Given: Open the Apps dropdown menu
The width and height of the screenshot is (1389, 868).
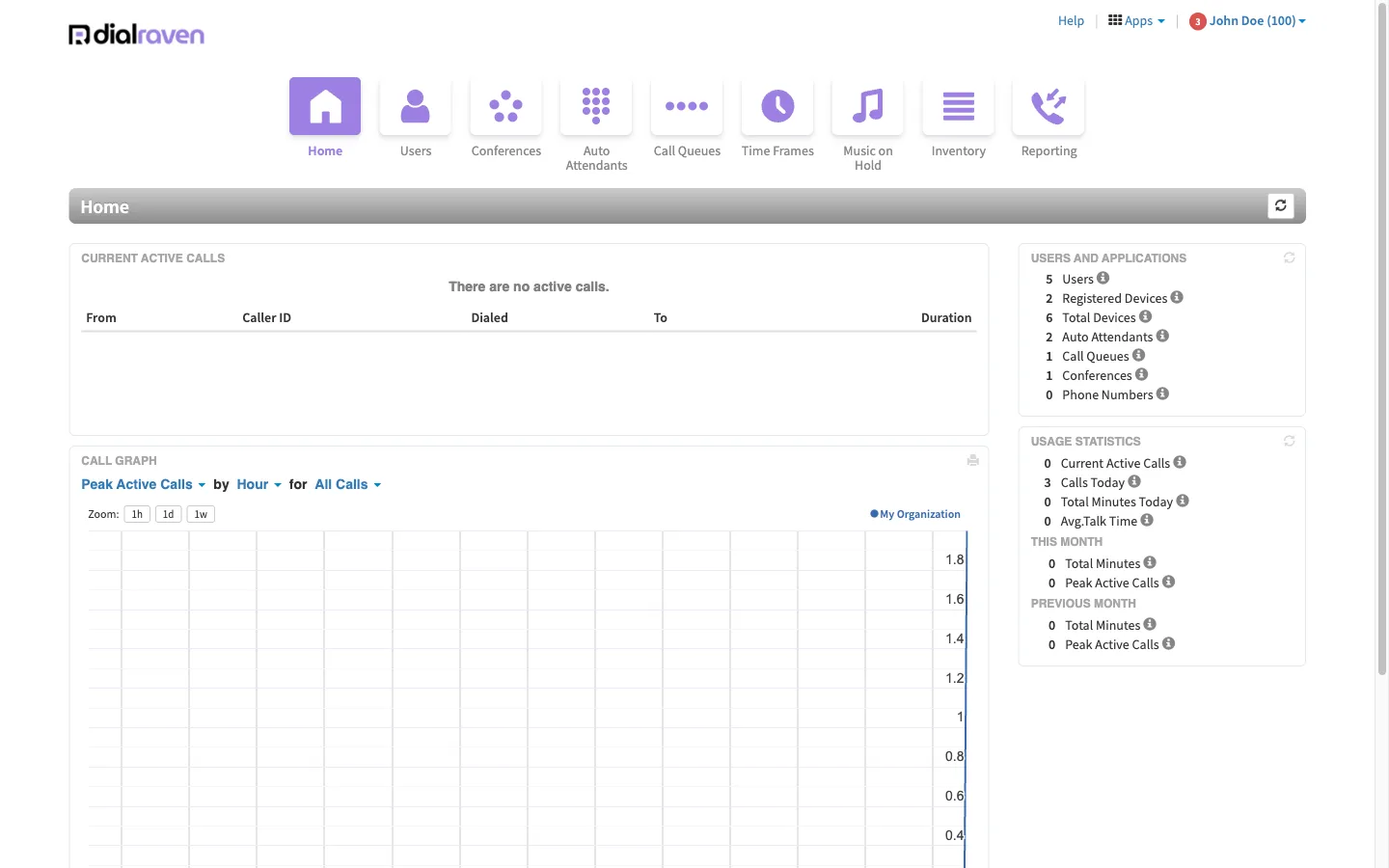Looking at the screenshot, I should pos(1136,20).
